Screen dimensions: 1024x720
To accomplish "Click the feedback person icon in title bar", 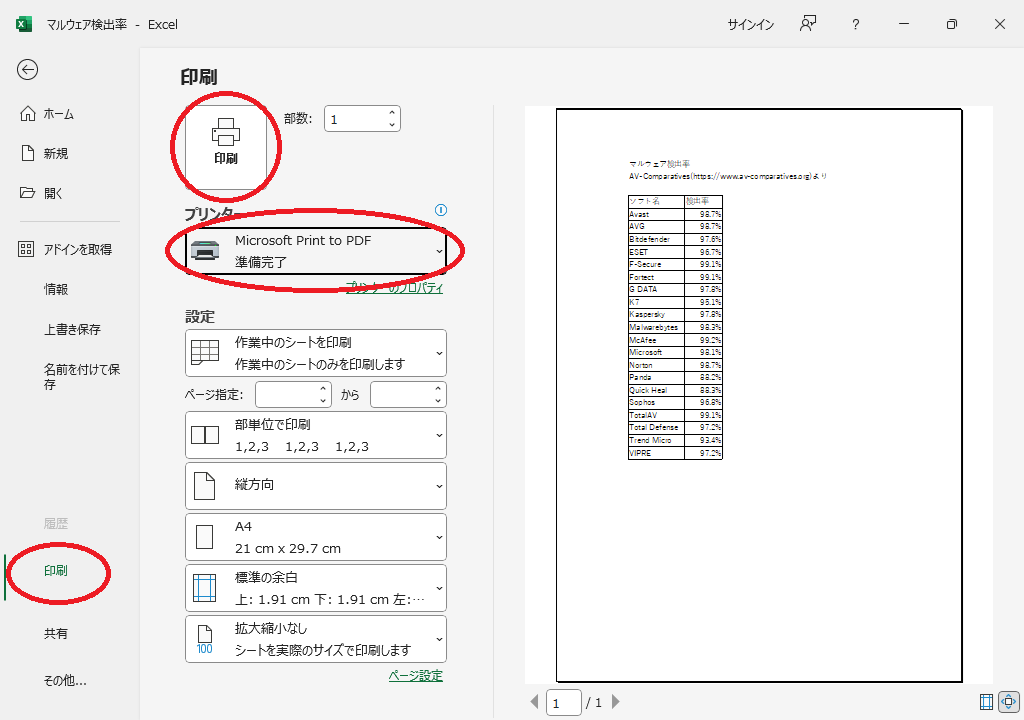I will click(808, 24).
